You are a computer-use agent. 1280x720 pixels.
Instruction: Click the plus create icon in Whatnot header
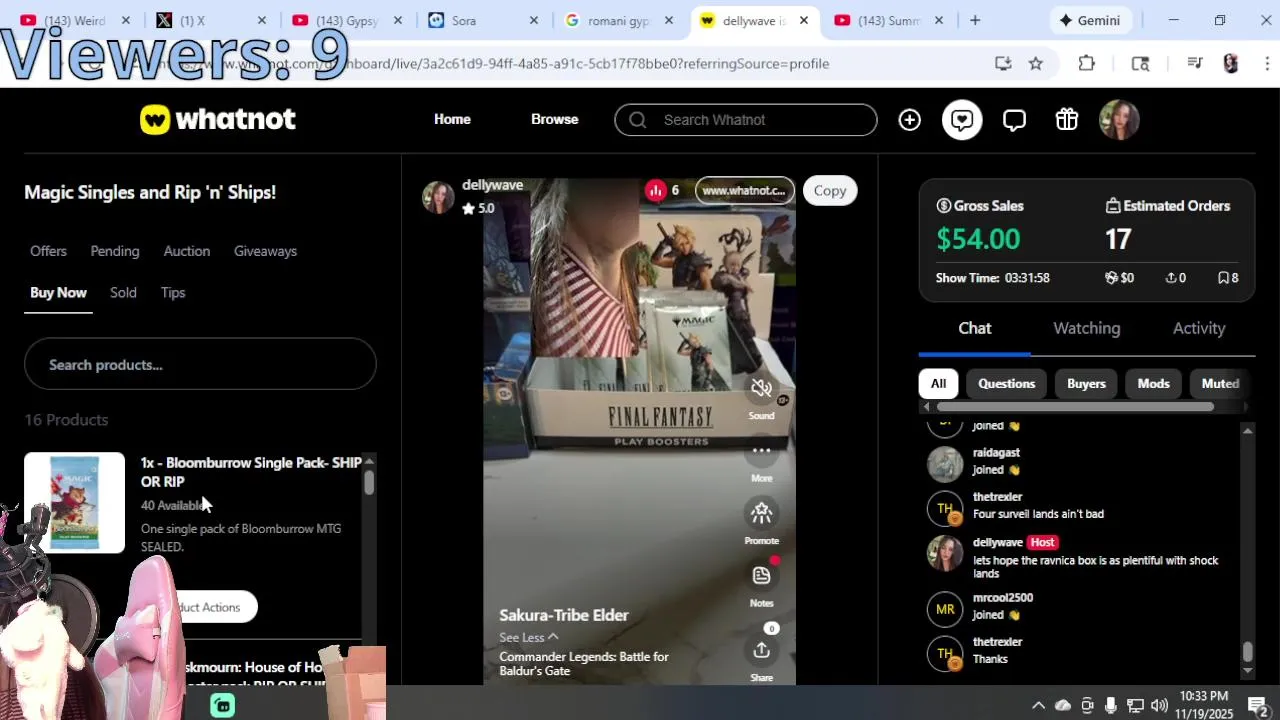point(909,120)
